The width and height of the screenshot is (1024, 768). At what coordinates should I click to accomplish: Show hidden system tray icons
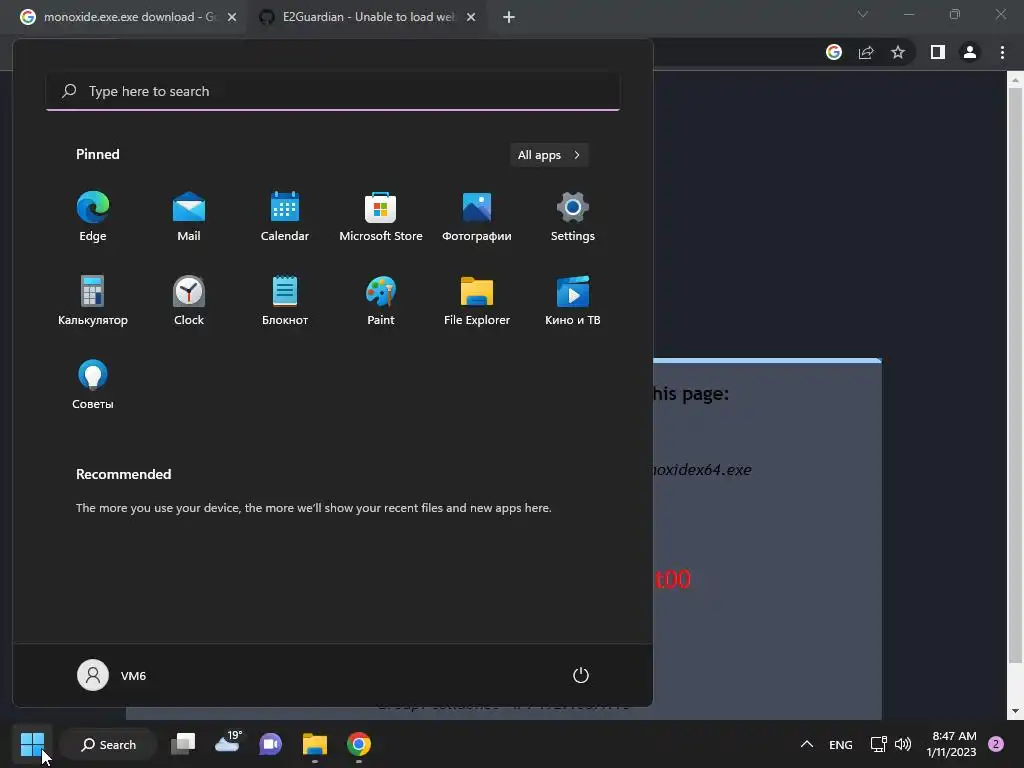pyautogui.click(x=807, y=744)
